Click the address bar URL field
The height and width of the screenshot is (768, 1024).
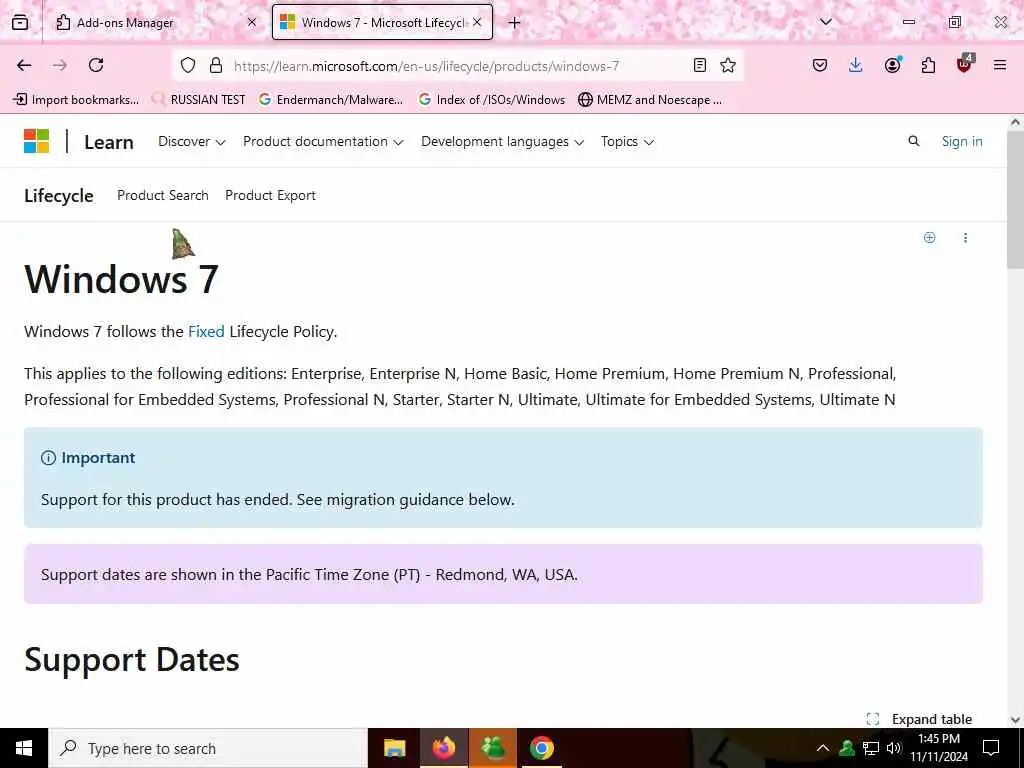(x=457, y=66)
